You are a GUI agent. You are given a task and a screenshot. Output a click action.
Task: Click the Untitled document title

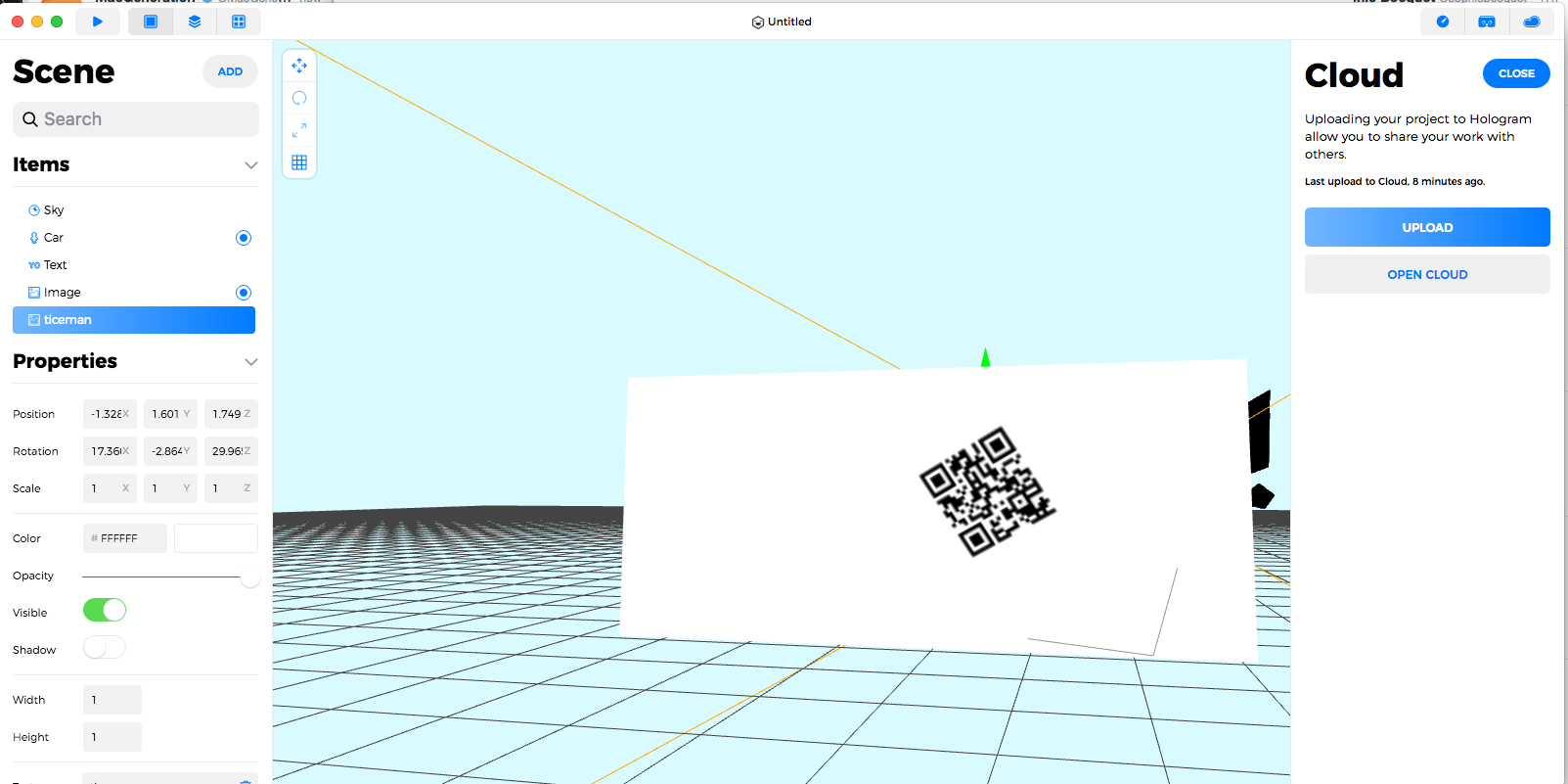pos(789,23)
